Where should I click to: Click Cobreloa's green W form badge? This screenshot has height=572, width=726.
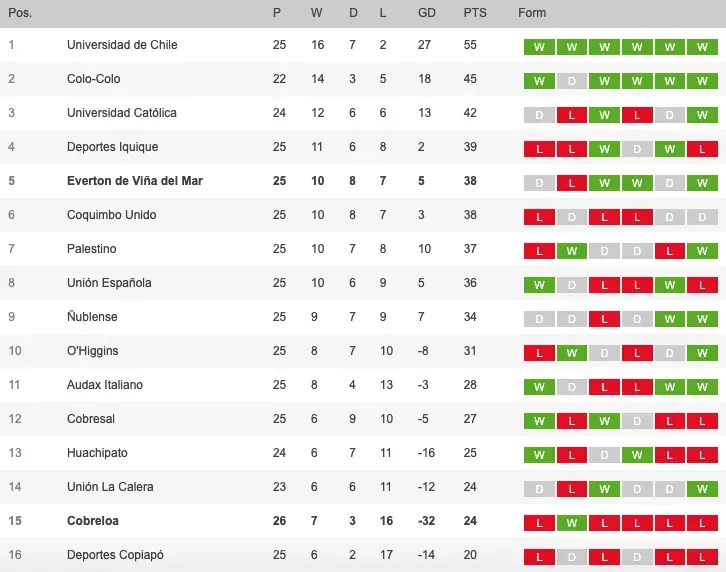(571, 522)
